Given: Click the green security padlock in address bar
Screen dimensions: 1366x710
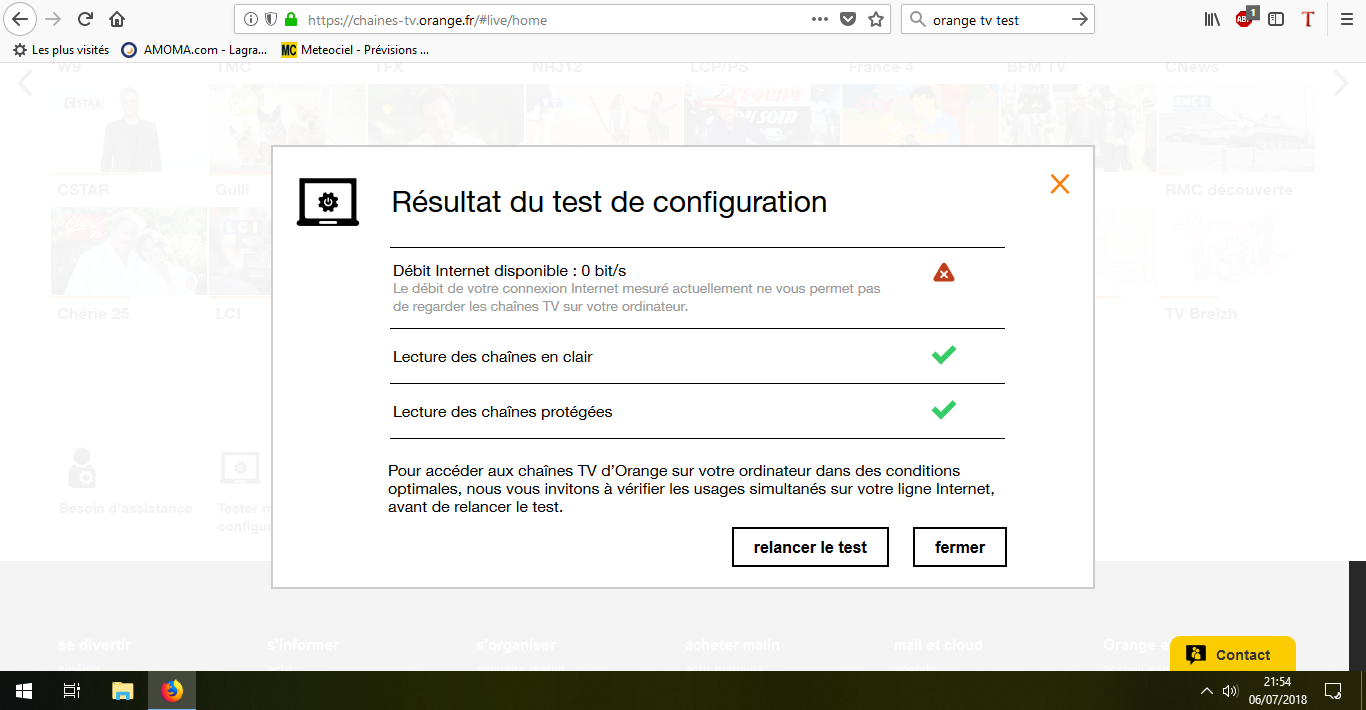Looking at the screenshot, I should 290,18.
